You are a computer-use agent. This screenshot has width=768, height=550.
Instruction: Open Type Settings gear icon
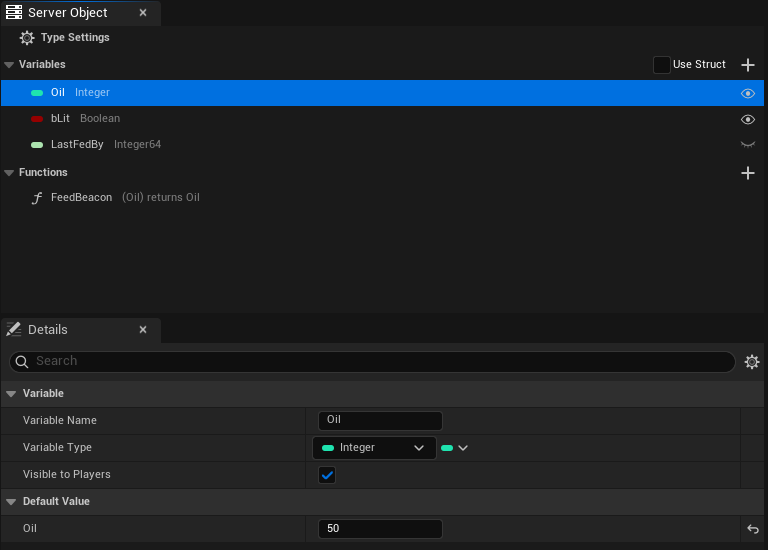(x=27, y=38)
